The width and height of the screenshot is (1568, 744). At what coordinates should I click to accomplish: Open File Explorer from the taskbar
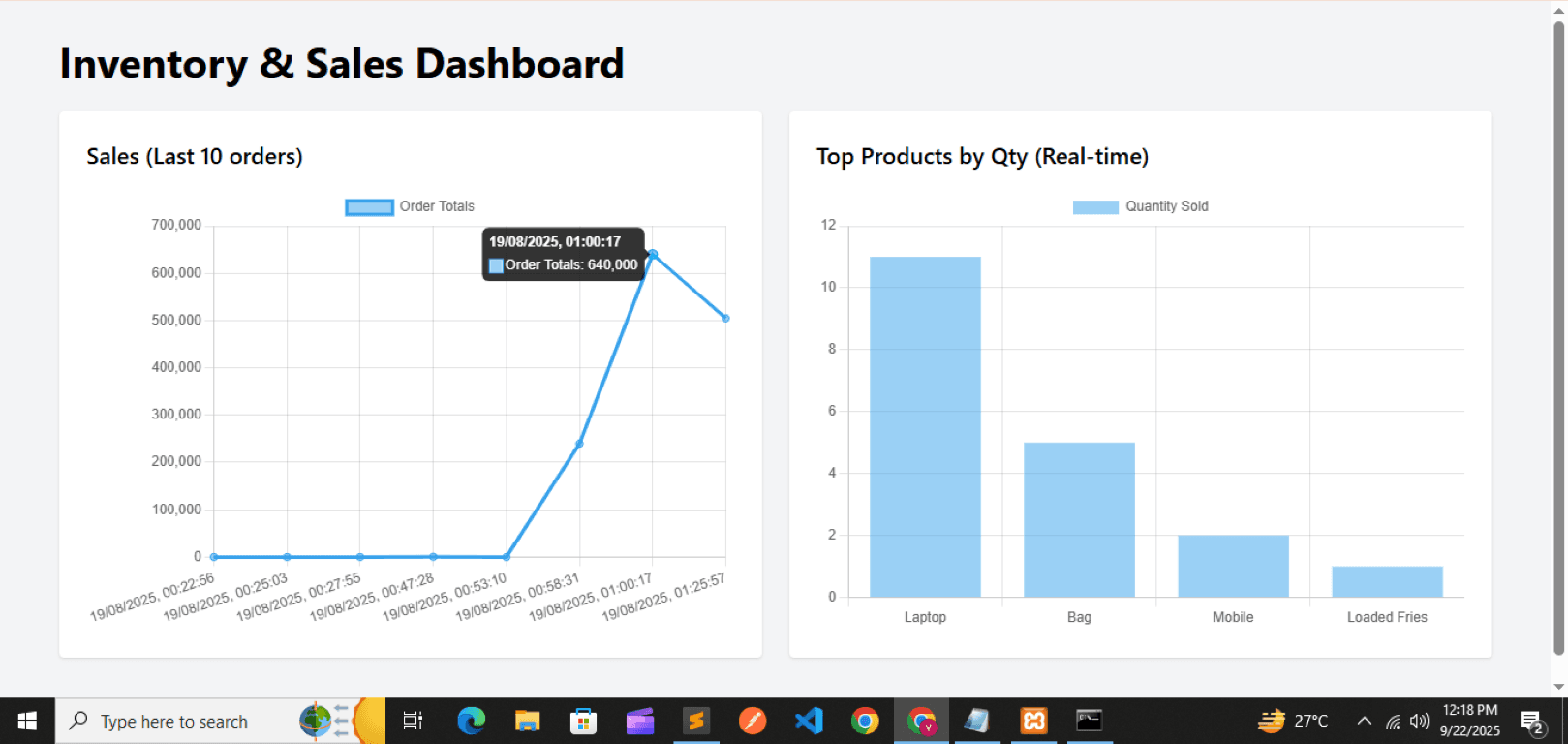point(527,721)
